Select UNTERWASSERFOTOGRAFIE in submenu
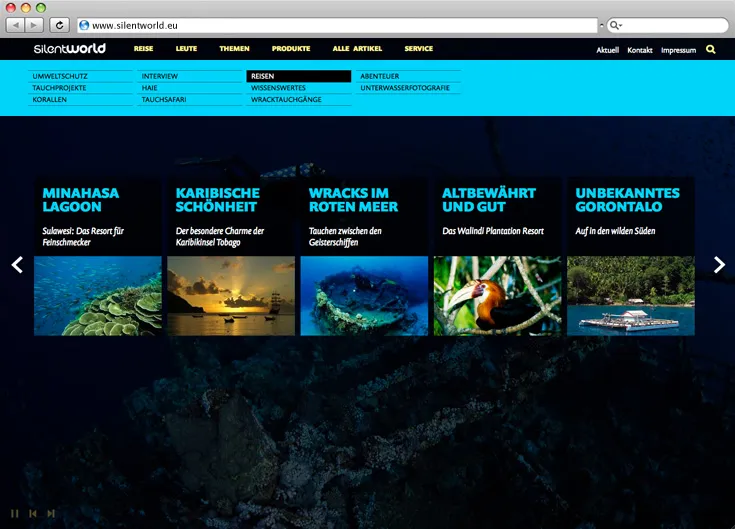The width and height of the screenshot is (735, 529). (x=408, y=88)
